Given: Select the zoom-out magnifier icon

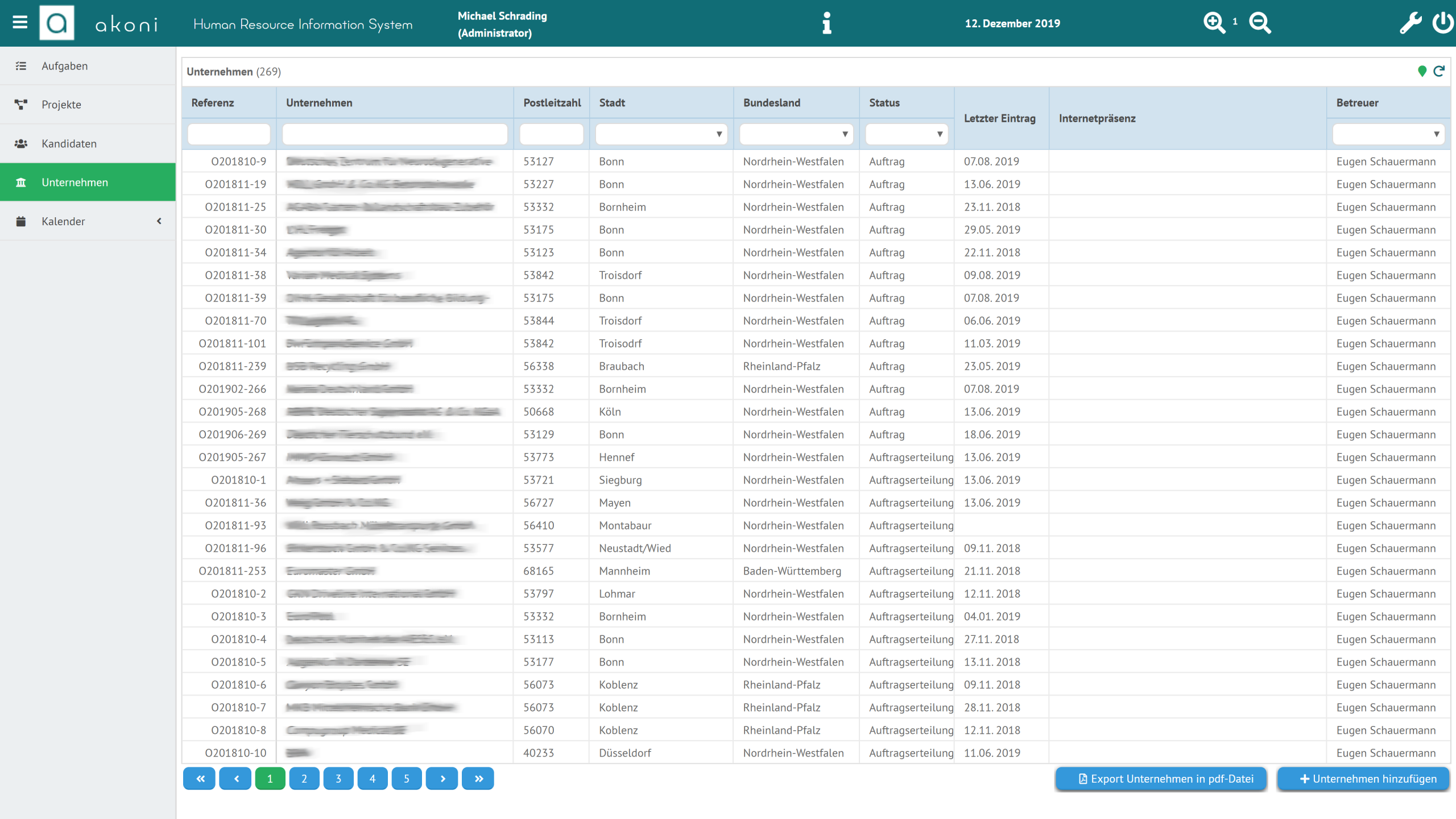Looking at the screenshot, I should click(x=1259, y=22).
